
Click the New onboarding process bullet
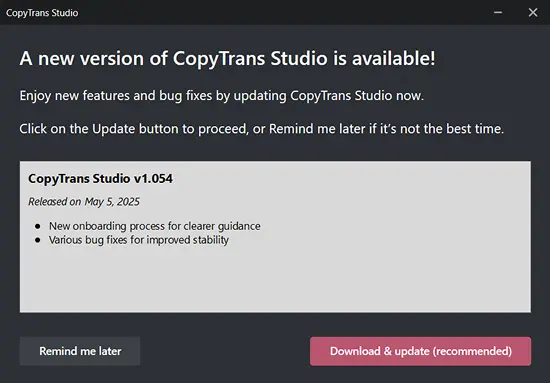point(155,226)
